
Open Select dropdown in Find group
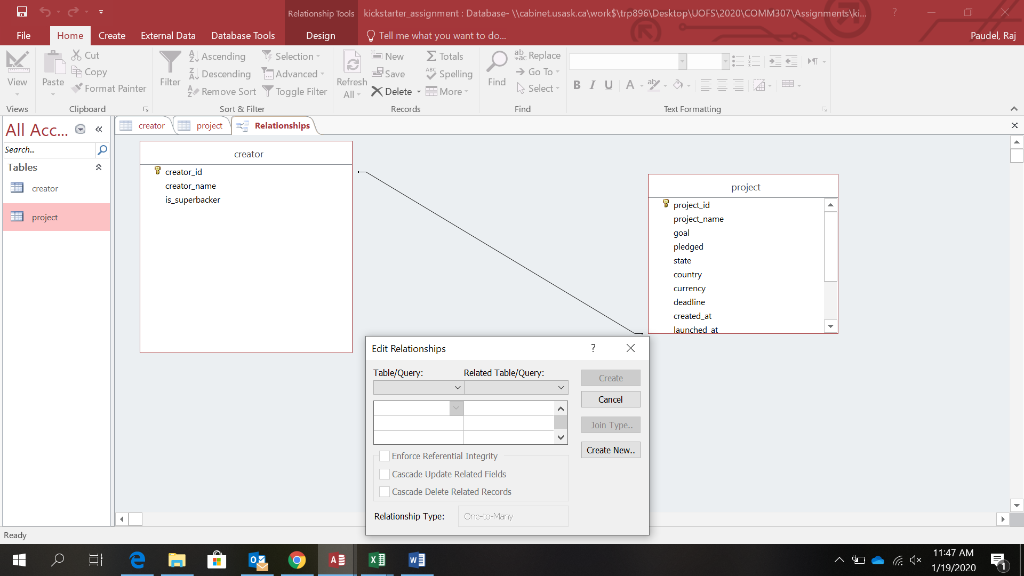coord(538,88)
